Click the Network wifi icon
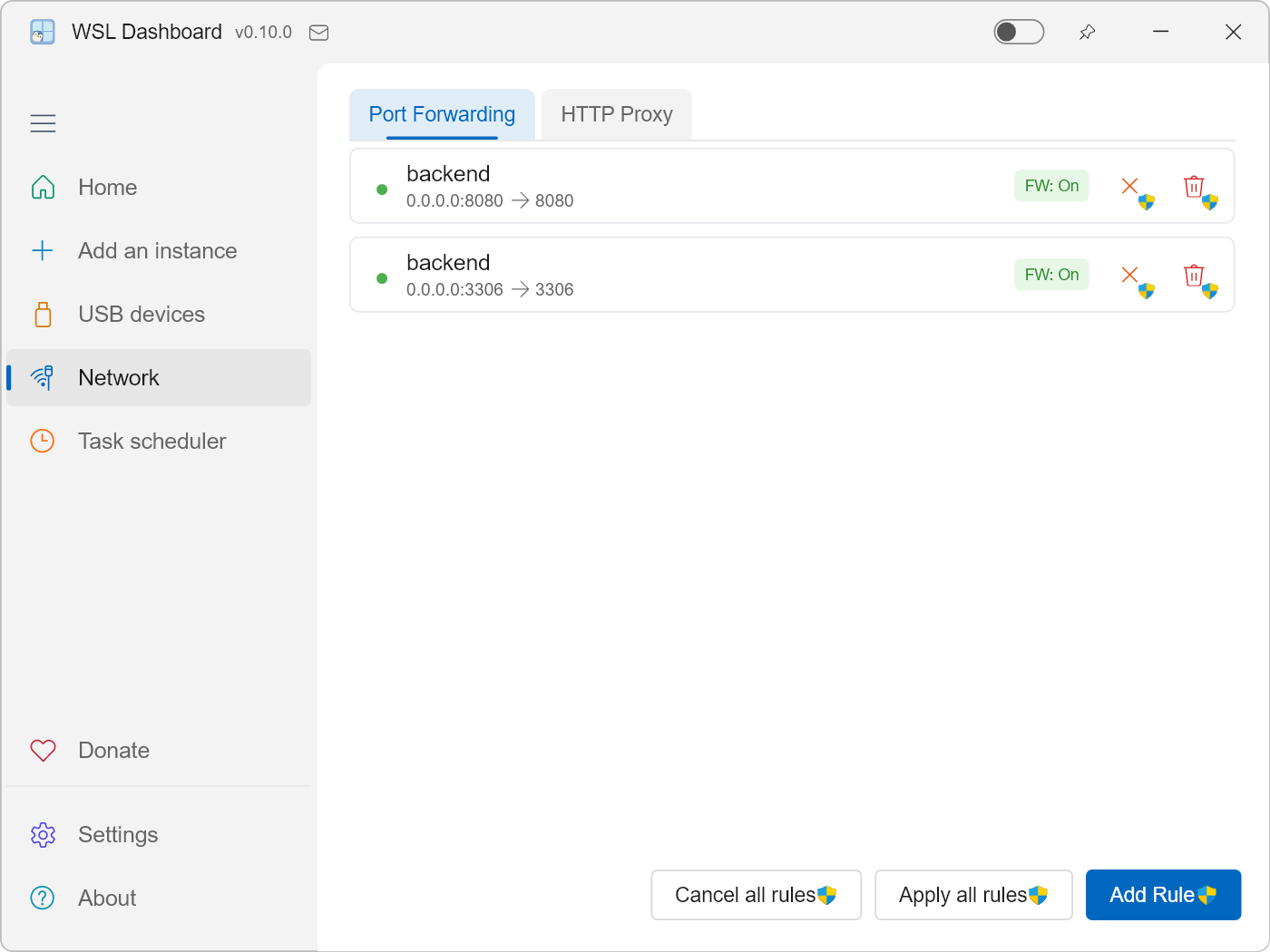Screen dimensions: 1270x952 [x=43, y=378]
